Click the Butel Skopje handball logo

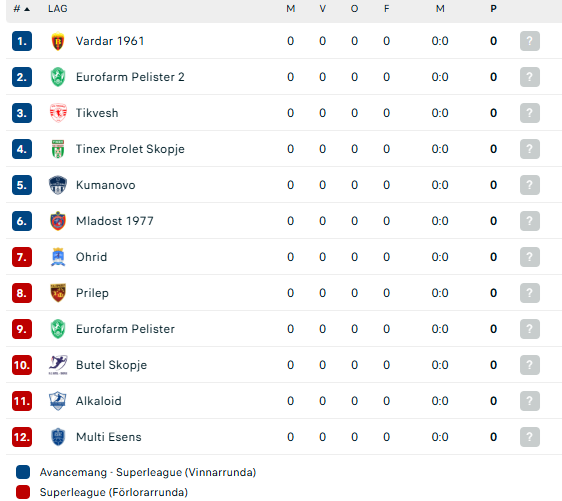pyautogui.click(x=58, y=365)
